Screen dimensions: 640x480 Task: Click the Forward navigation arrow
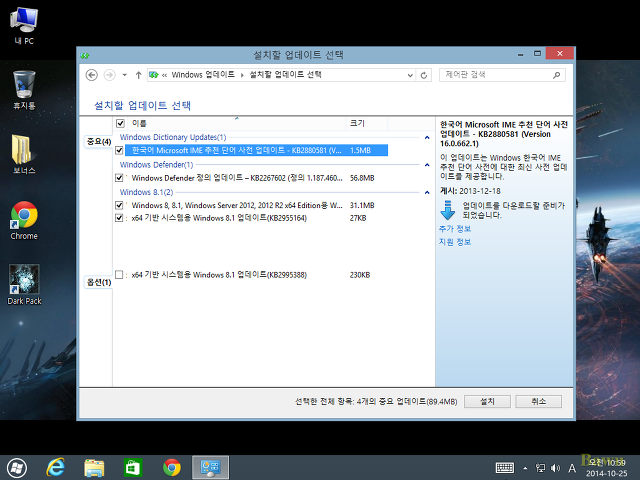tap(109, 75)
